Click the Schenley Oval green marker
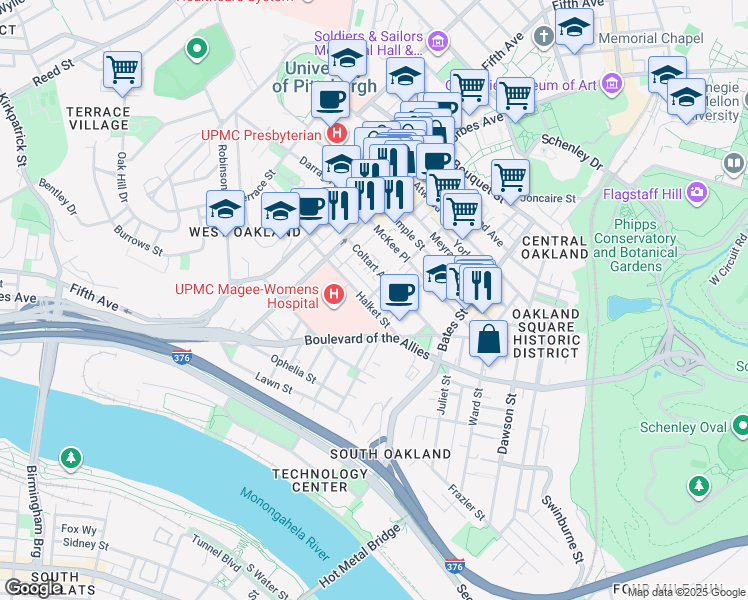Screen dimensions: 748x600 [741, 424]
